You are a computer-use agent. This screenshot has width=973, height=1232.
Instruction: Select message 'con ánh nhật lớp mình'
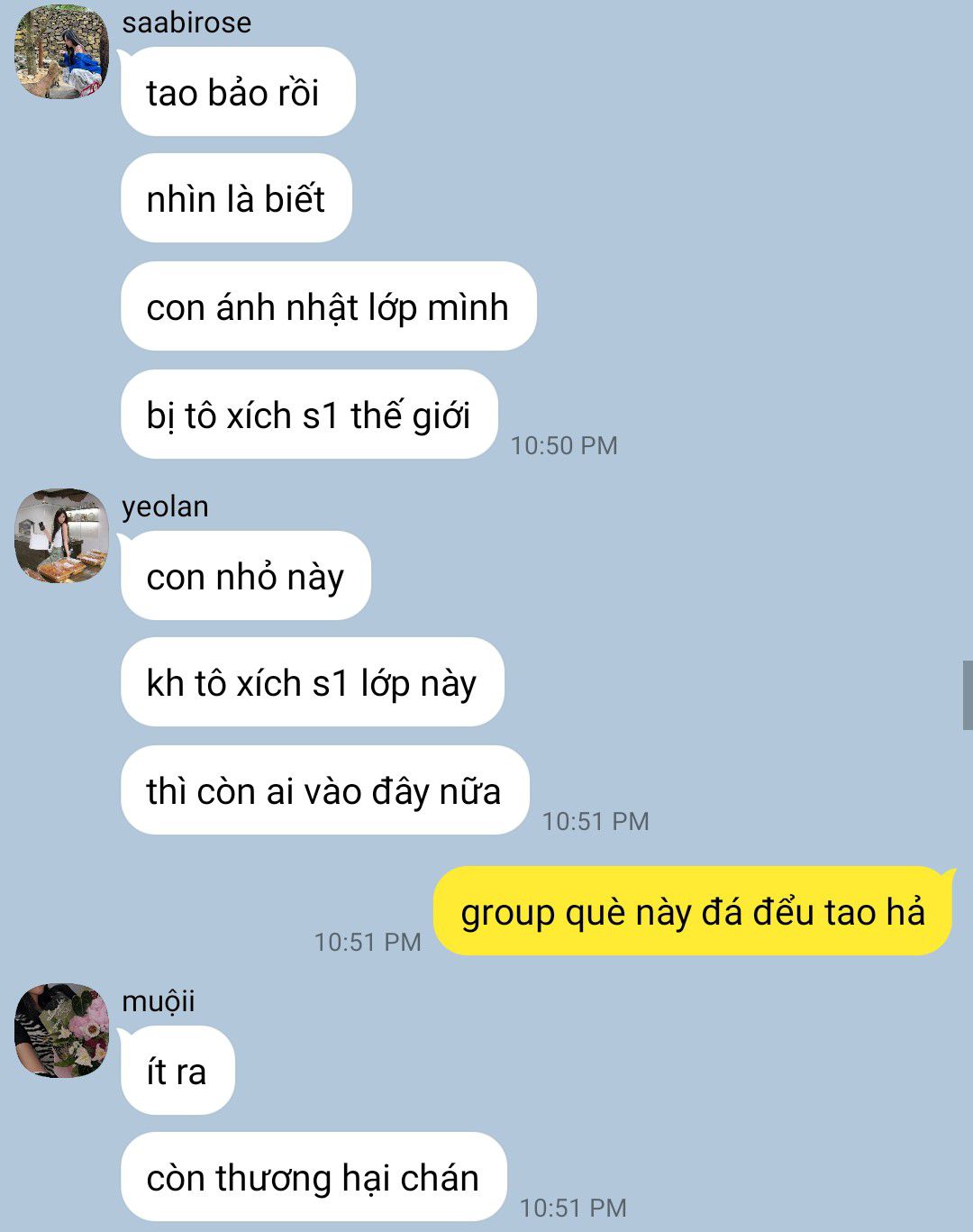tap(328, 306)
